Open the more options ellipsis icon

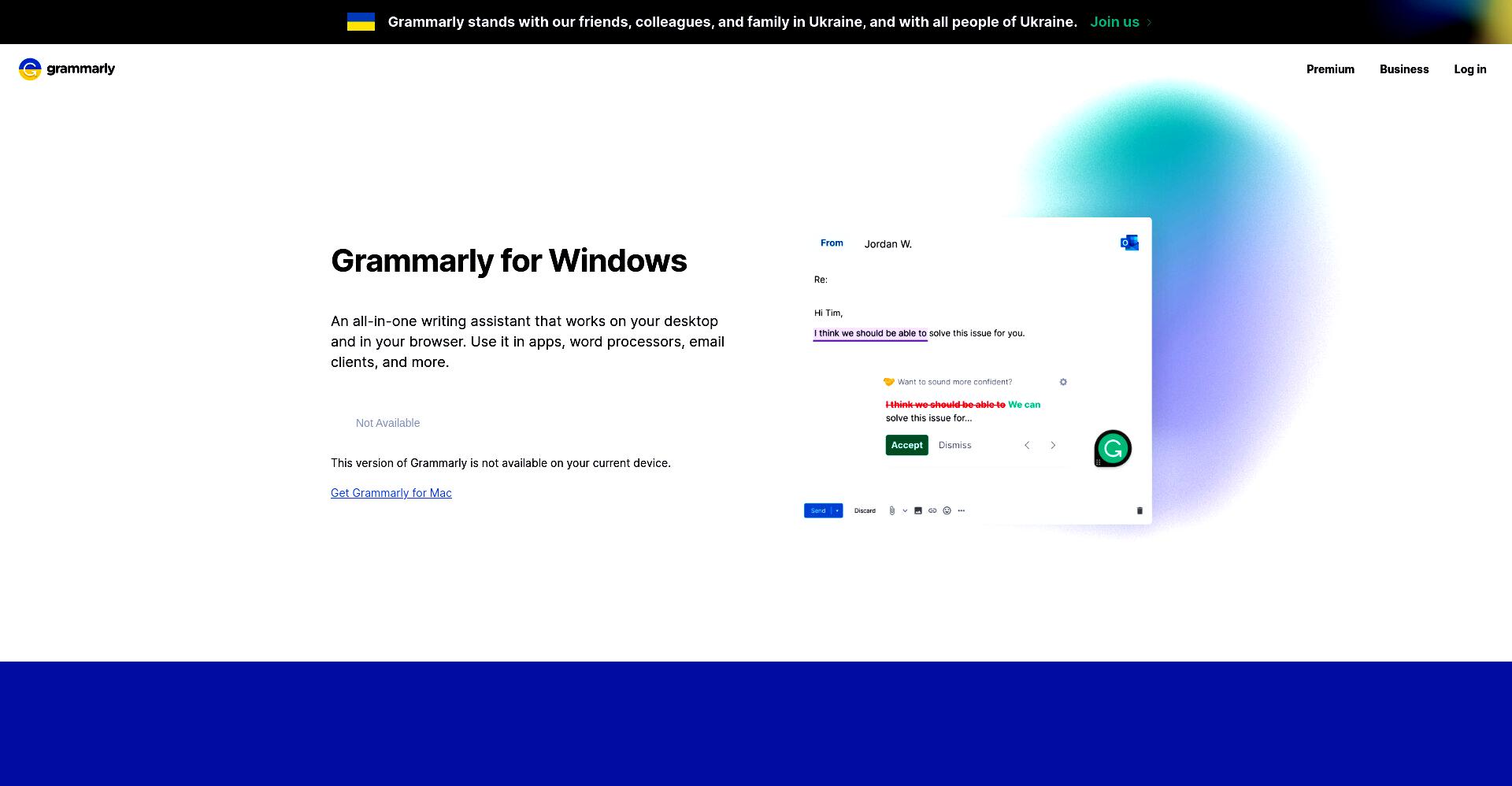pos(962,510)
